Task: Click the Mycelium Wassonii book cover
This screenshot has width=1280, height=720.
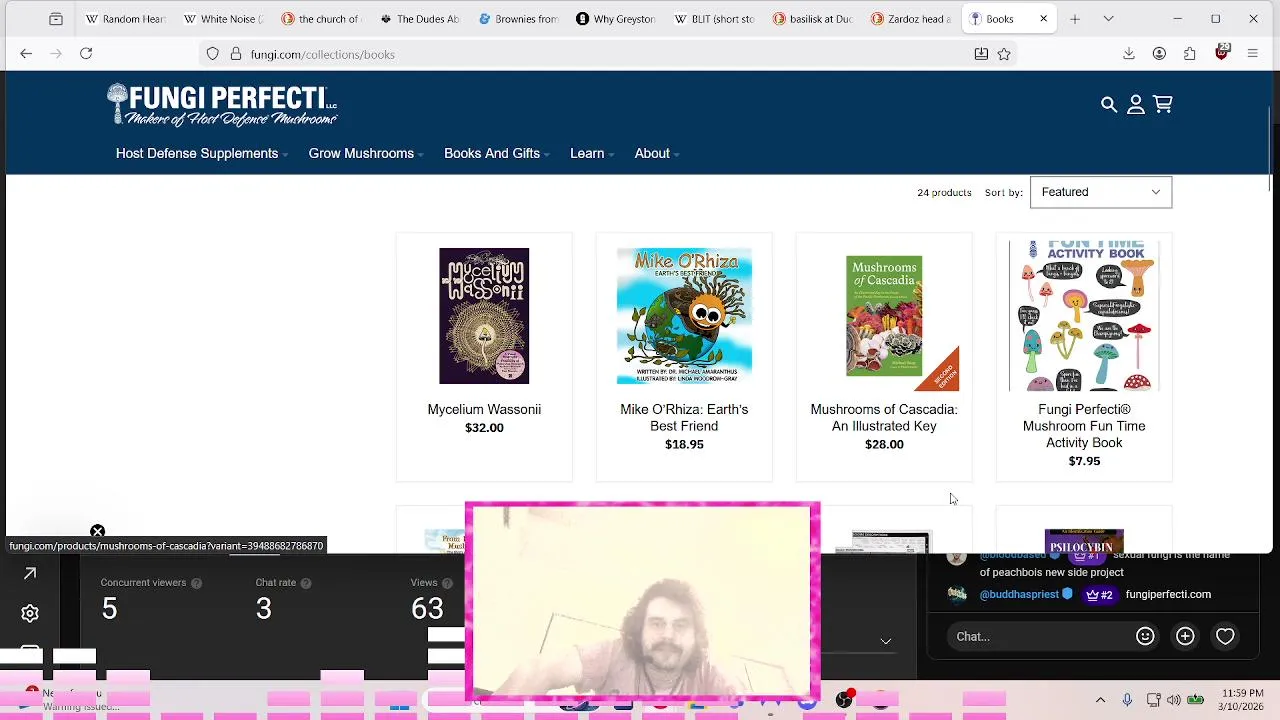Action: click(484, 316)
